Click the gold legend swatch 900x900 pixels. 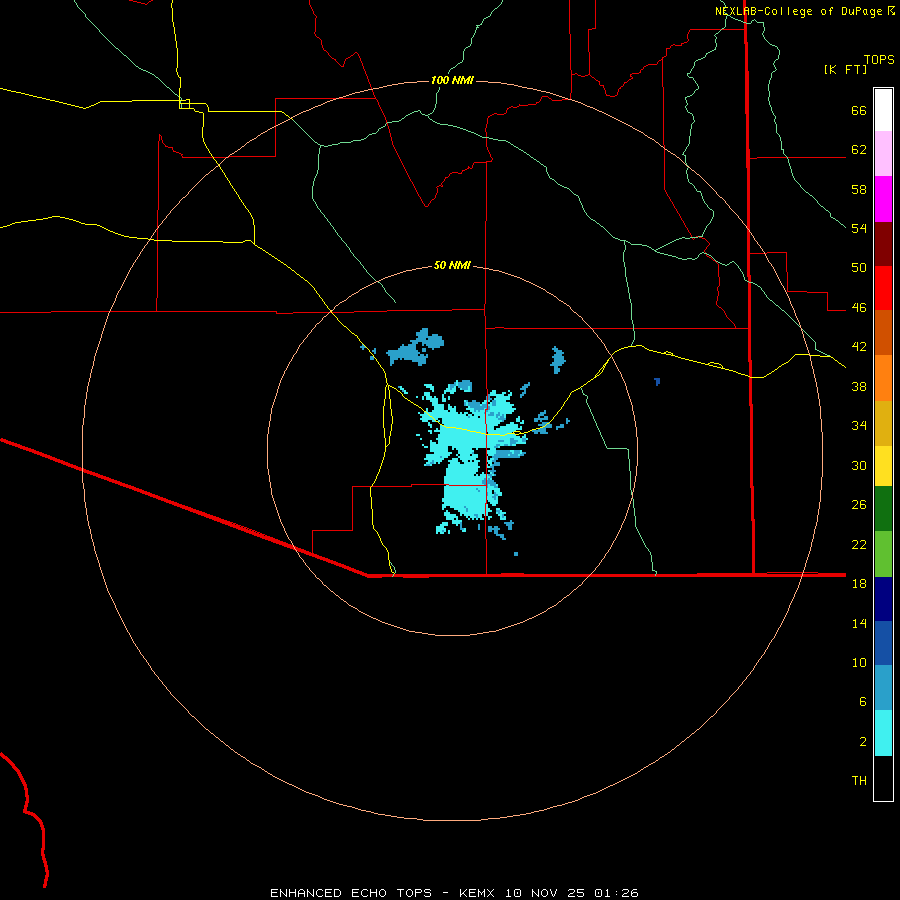pyautogui.click(x=883, y=423)
